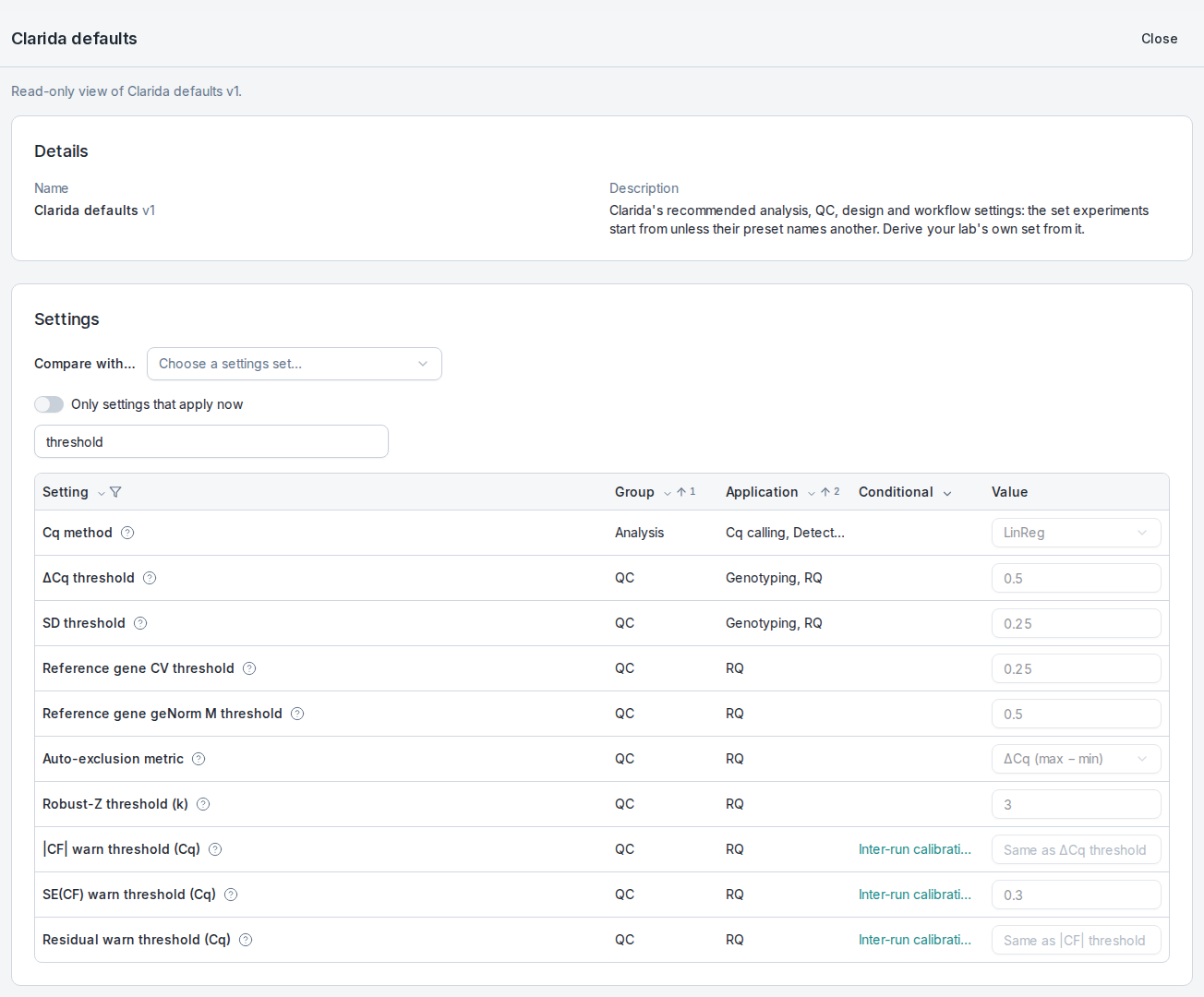This screenshot has width=1204, height=997.
Task: Open Inter-run calibration link in SE(CF) row
Action: (x=915, y=895)
